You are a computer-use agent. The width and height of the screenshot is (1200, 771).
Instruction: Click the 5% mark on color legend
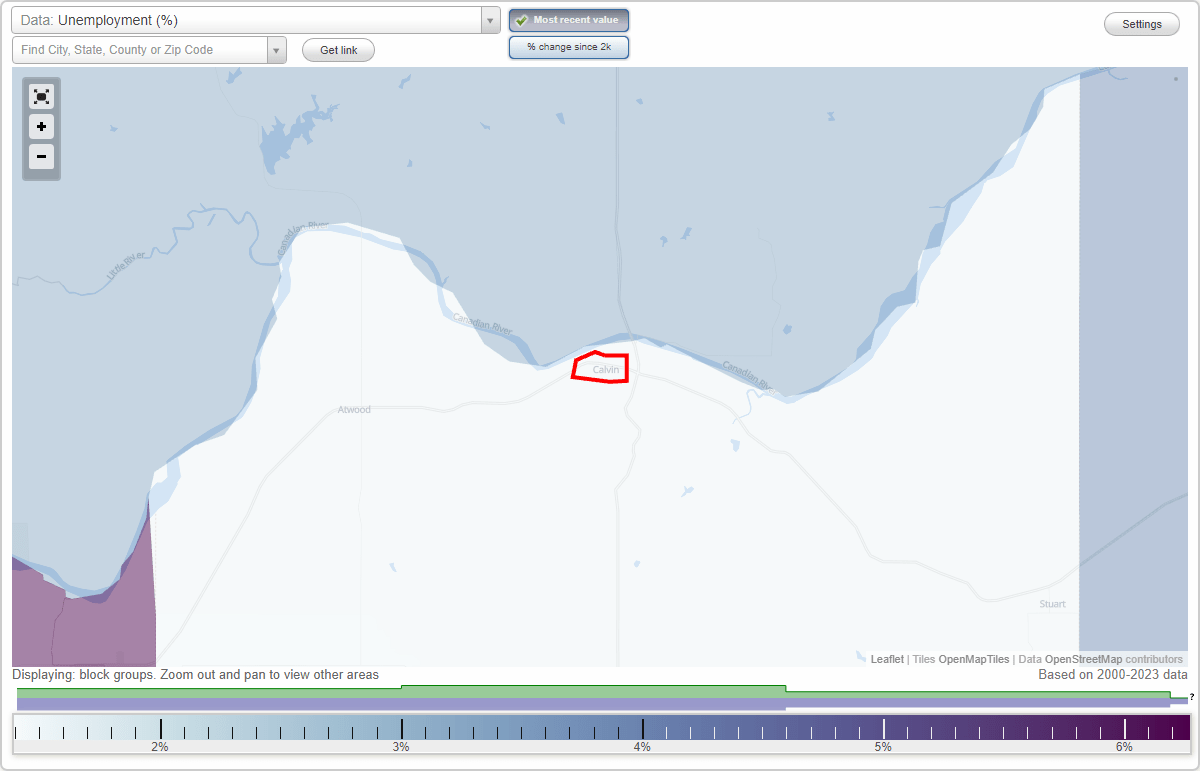click(883, 746)
